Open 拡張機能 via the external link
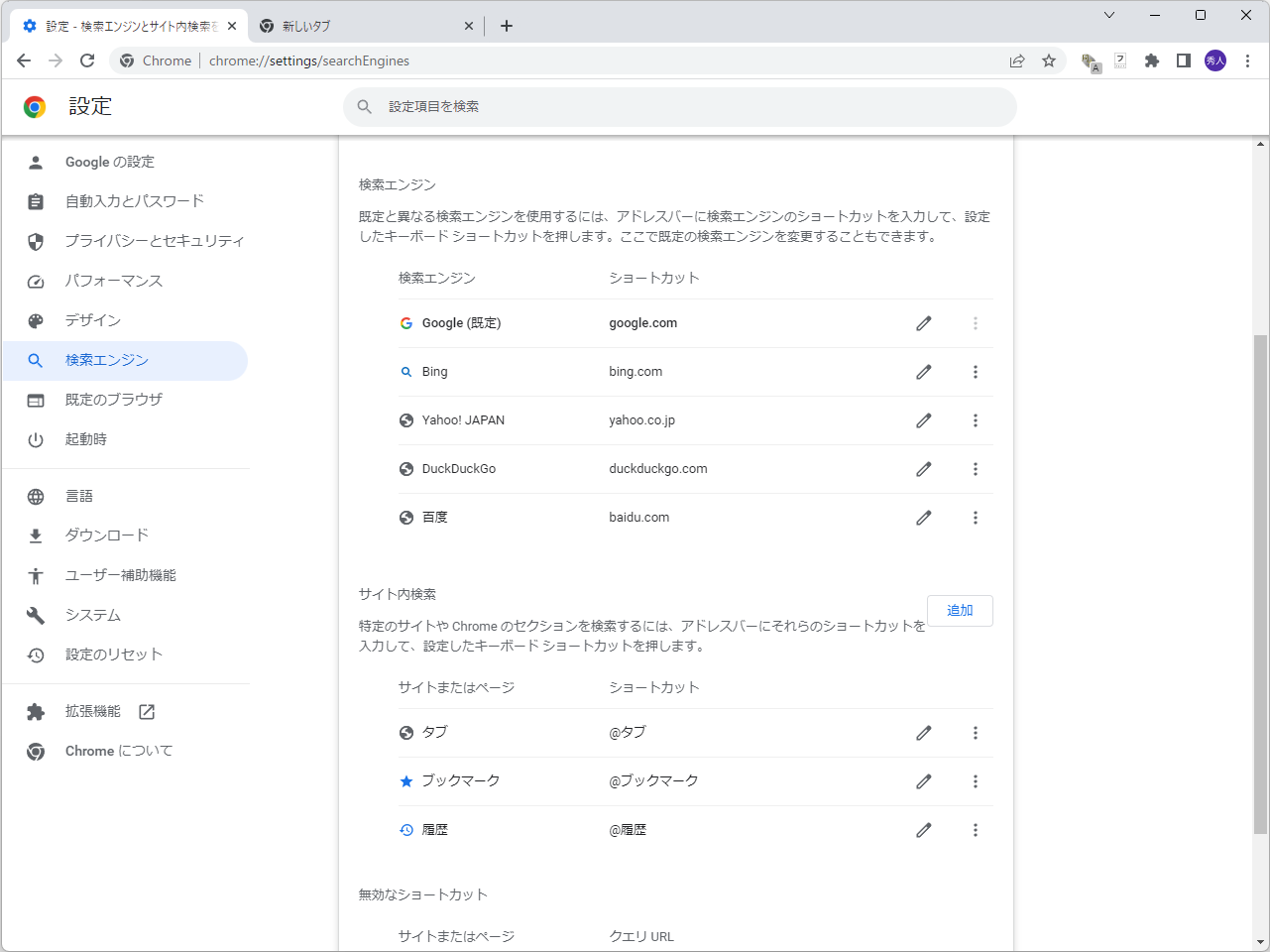The height and width of the screenshot is (952, 1270). (x=146, y=710)
